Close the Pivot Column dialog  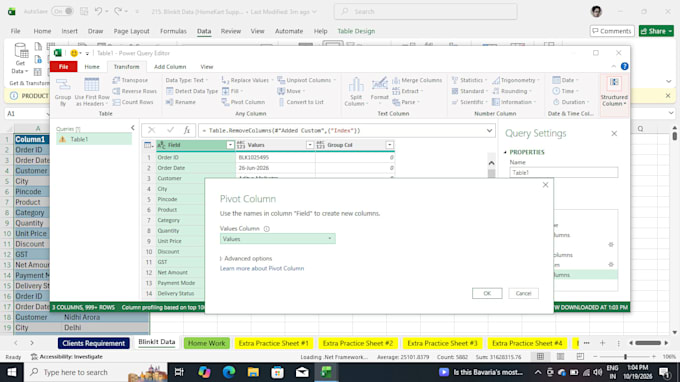coord(545,185)
